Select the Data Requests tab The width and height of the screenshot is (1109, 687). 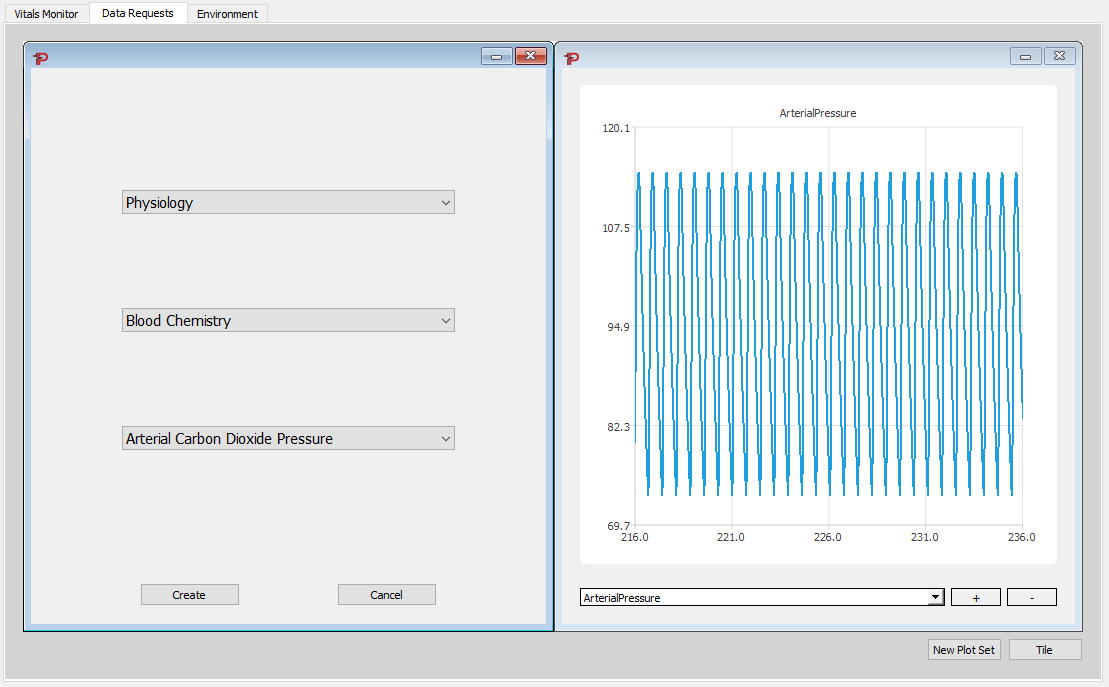pos(137,13)
